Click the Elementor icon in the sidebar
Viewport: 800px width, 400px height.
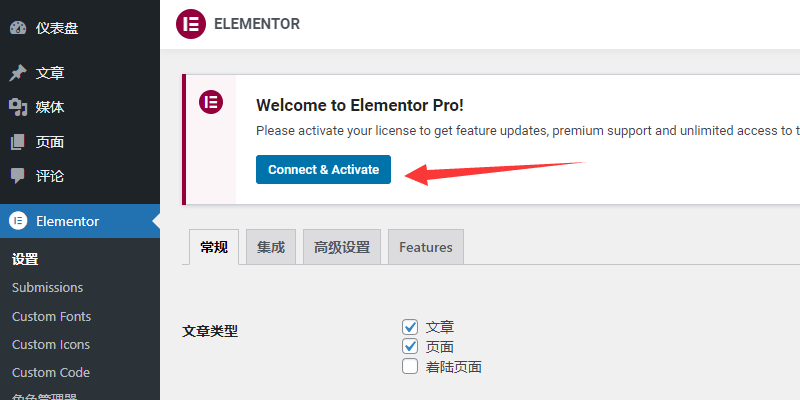pos(18,221)
